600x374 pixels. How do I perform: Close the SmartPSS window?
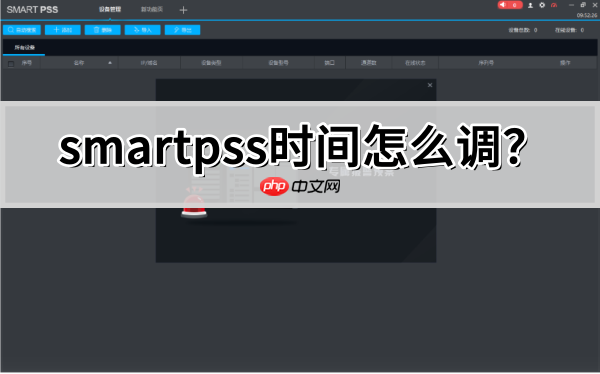point(595,5)
